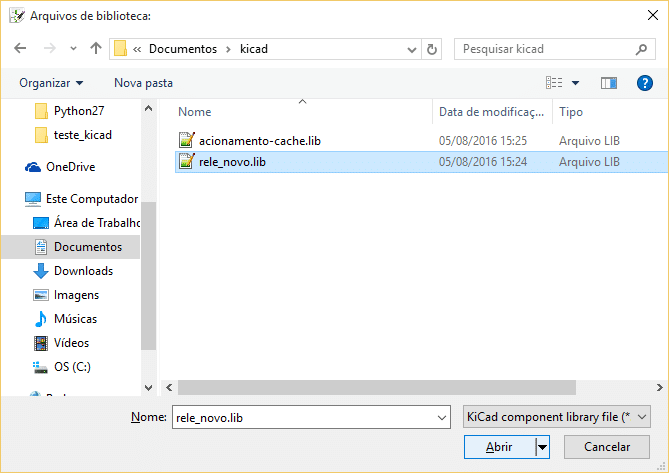Click the search magnifier icon

point(641,49)
